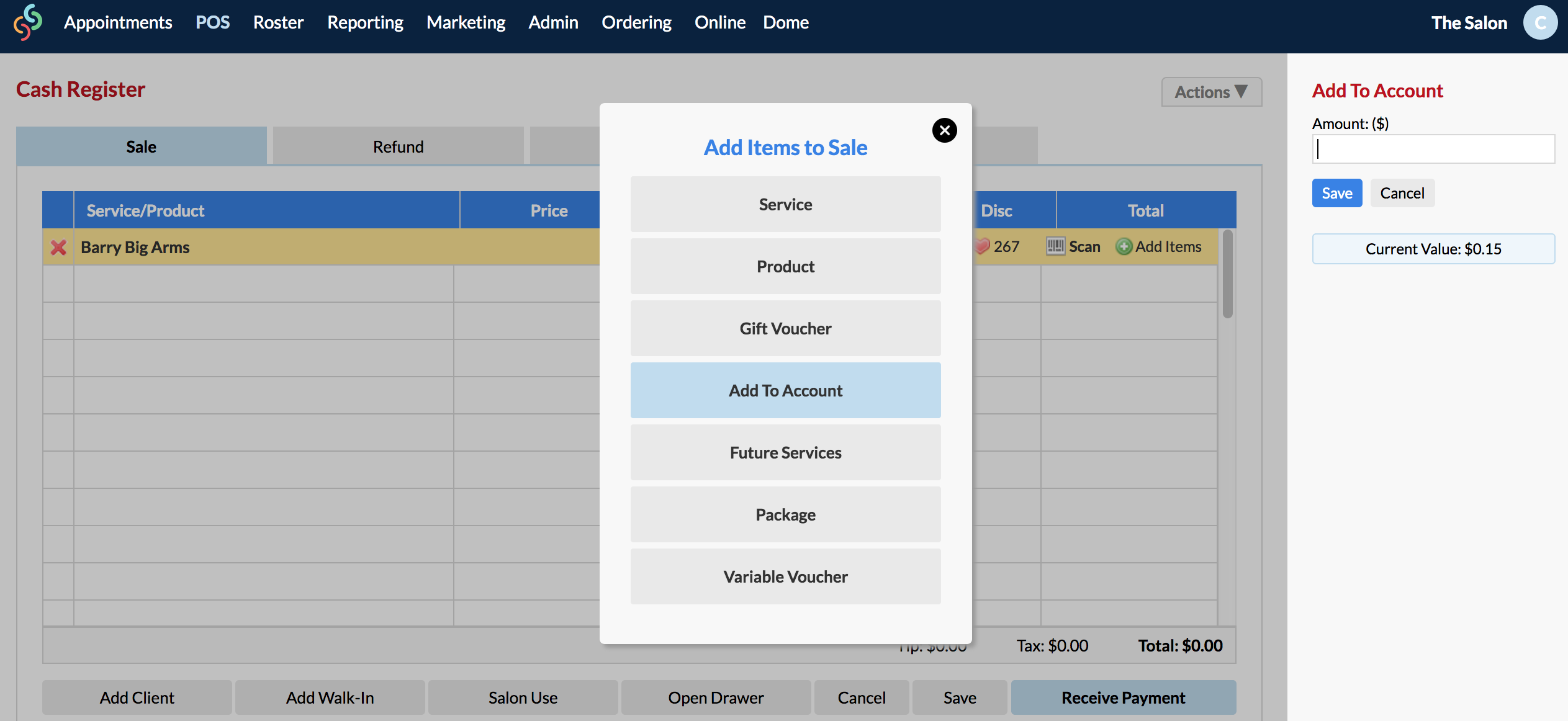This screenshot has height=721, width=1568.
Task: Open the Marketing menu
Action: click(466, 22)
